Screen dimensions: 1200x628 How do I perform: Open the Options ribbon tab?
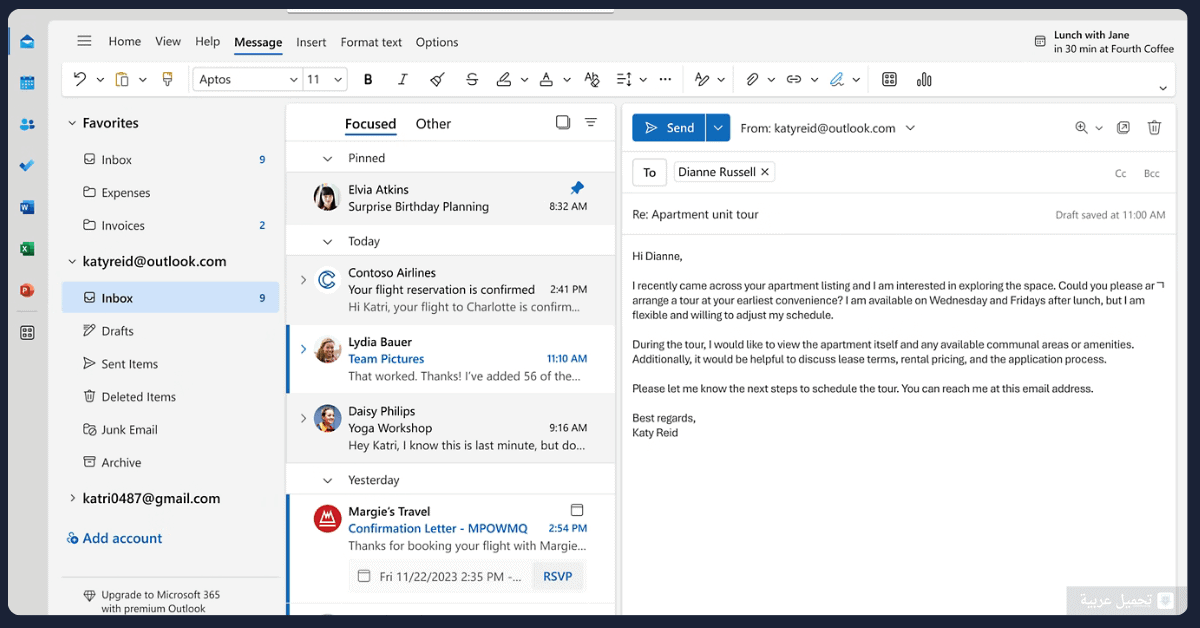(437, 42)
